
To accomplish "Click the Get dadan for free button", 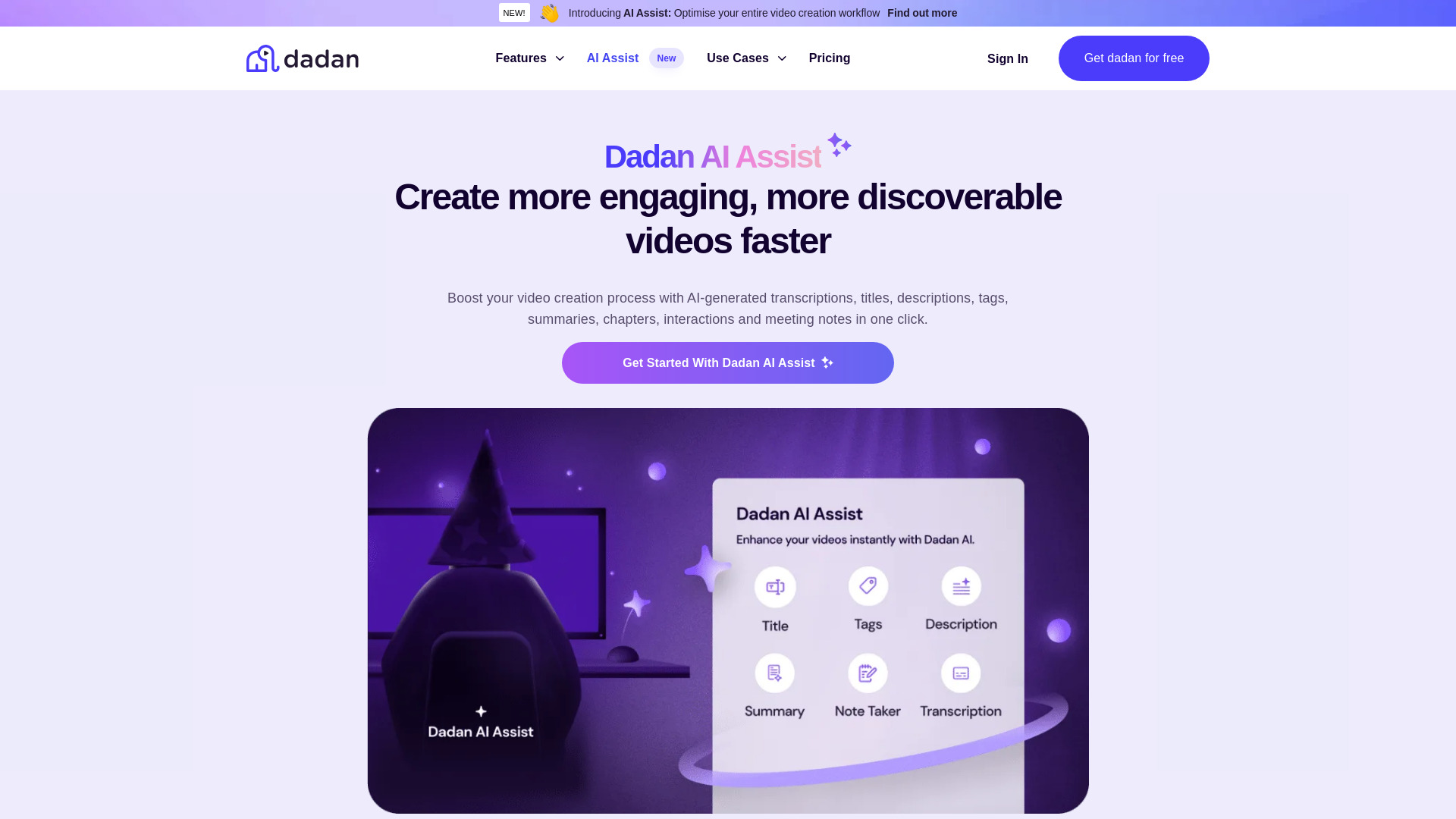I will [1133, 58].
